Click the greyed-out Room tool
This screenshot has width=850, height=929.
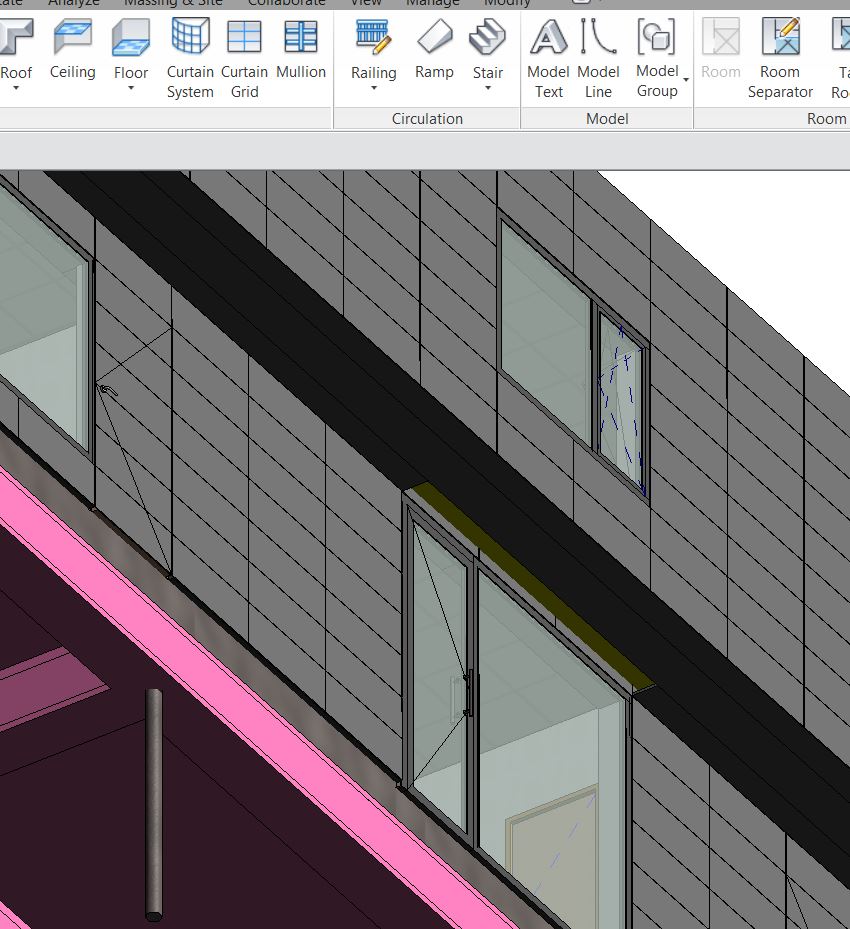(x=721, y=50)
